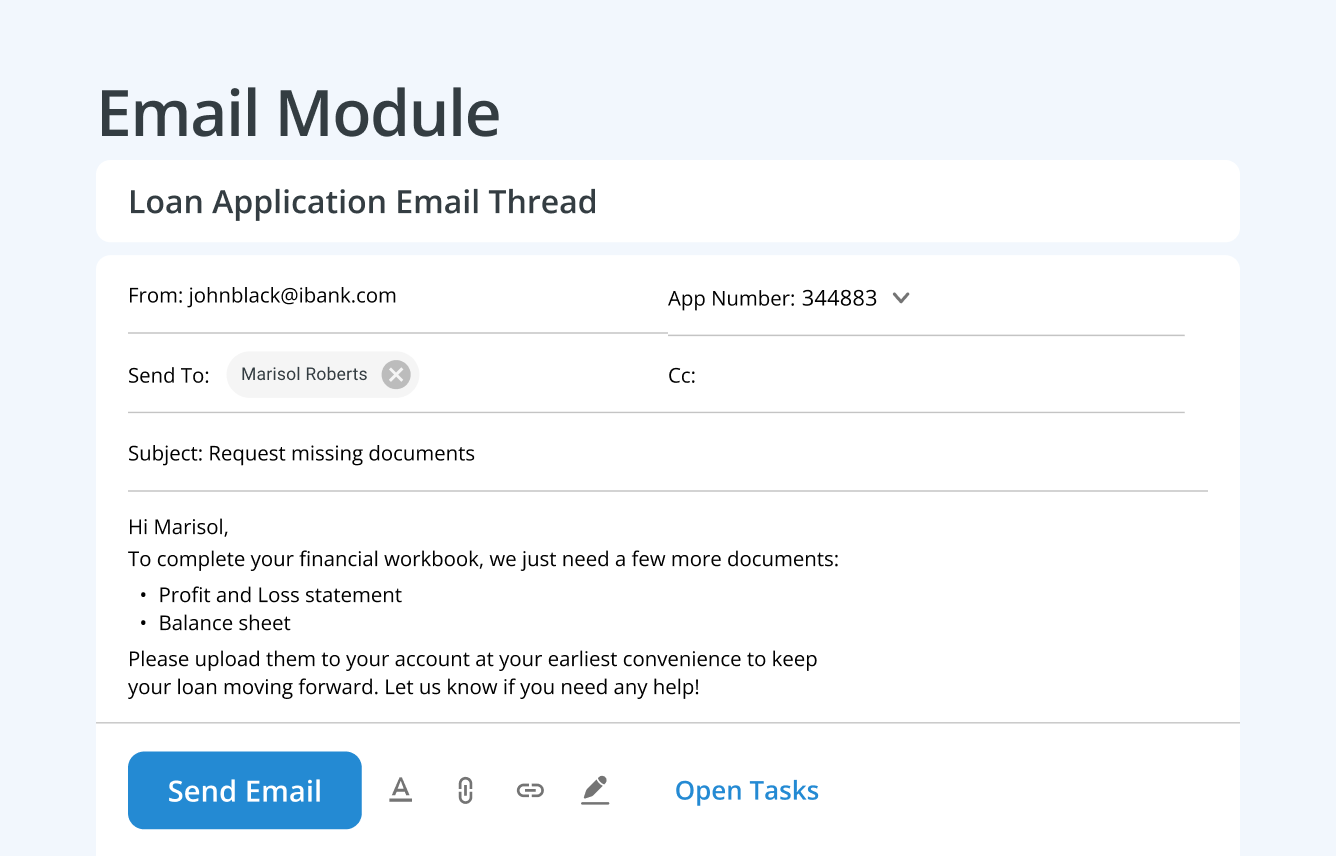
Task: Click the App Number 344883 value
Action: tap(839, 298)
